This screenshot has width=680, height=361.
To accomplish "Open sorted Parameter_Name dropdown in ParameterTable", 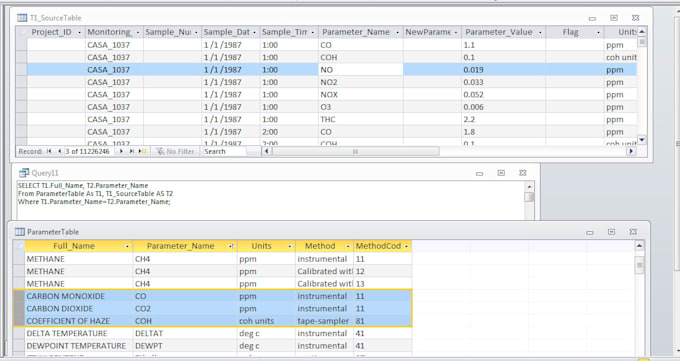I will tap(231, 246).
